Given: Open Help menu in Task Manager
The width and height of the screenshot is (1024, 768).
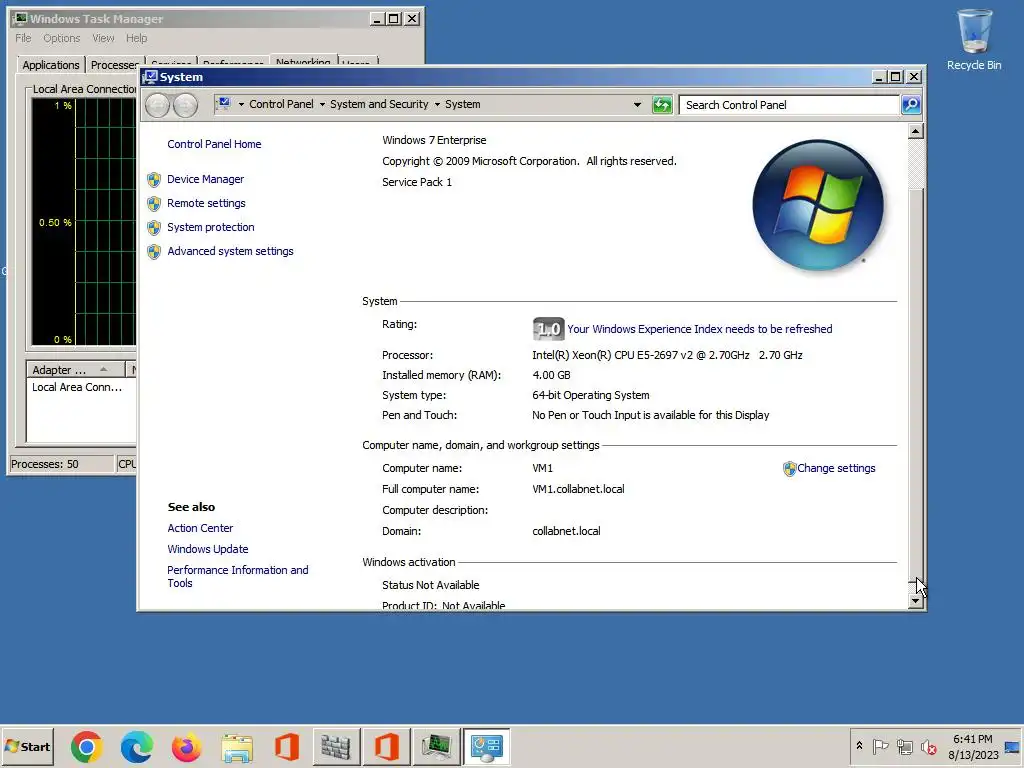Looking at the screenshot, I should click(x=136, y=39).
